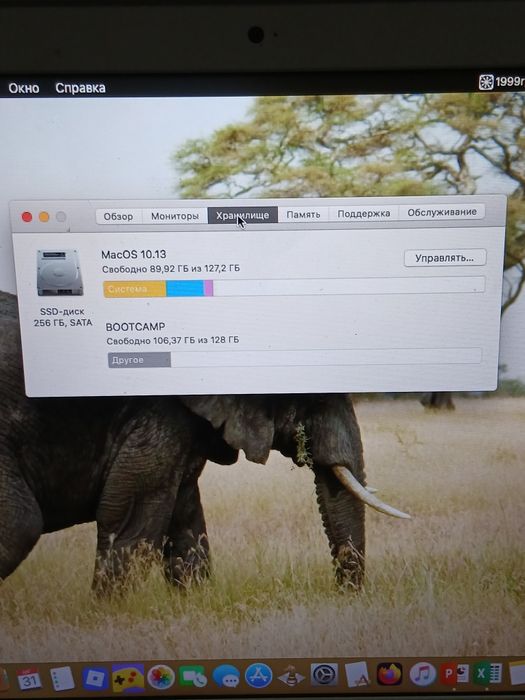Select the Хранилище tab
This screenshot has height=700, width=525.
[242, 215]
